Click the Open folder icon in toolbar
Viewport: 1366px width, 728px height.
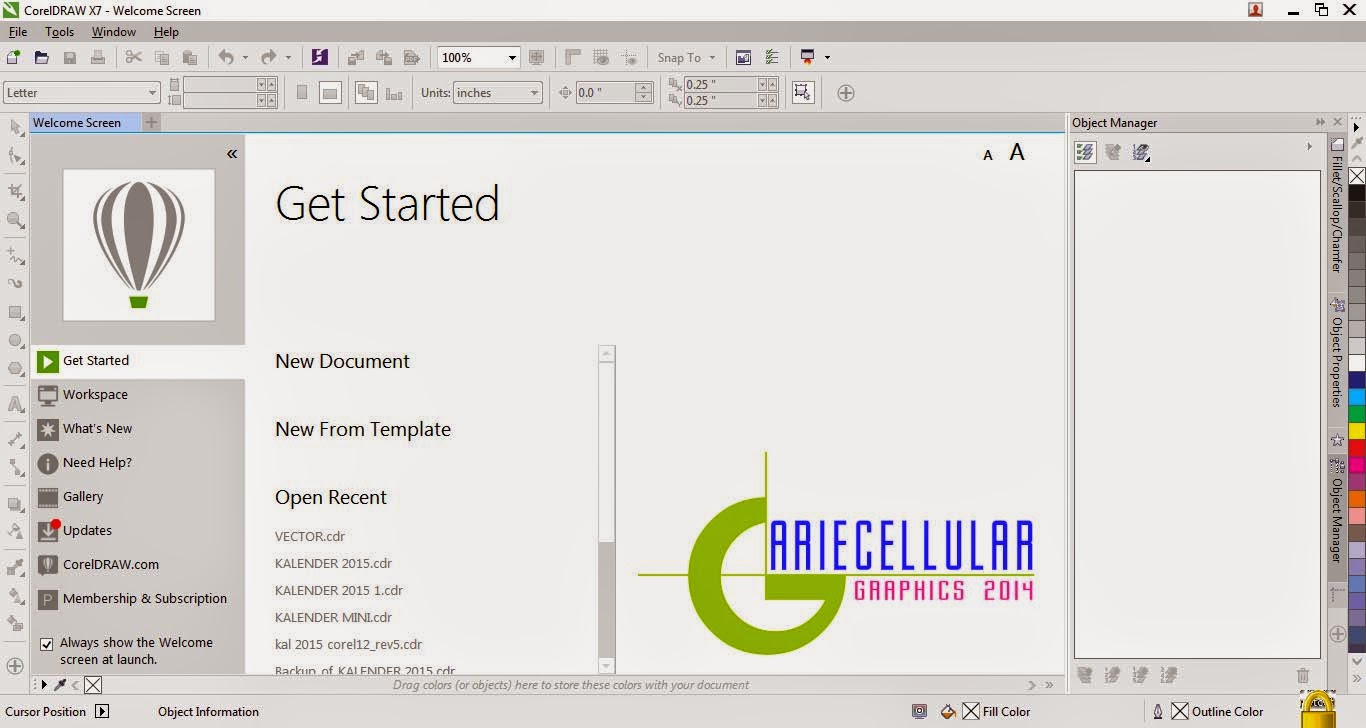[x=41, y=57]
